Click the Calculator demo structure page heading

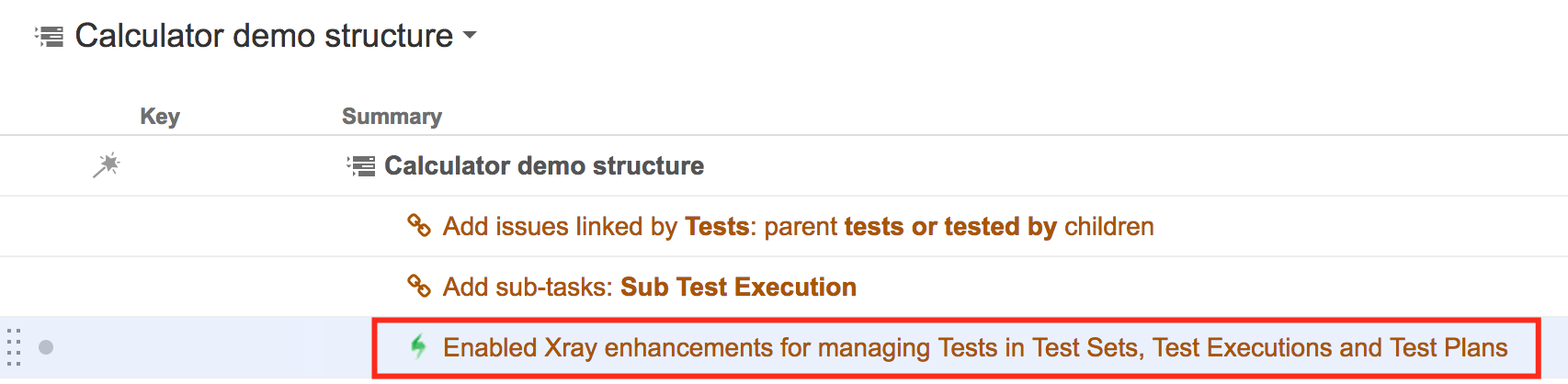point(264,36)
